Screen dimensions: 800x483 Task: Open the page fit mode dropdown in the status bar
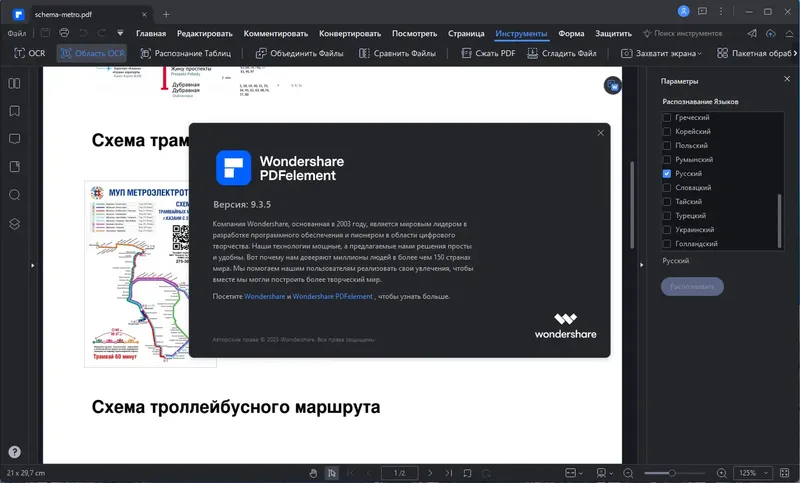[574, 473]
